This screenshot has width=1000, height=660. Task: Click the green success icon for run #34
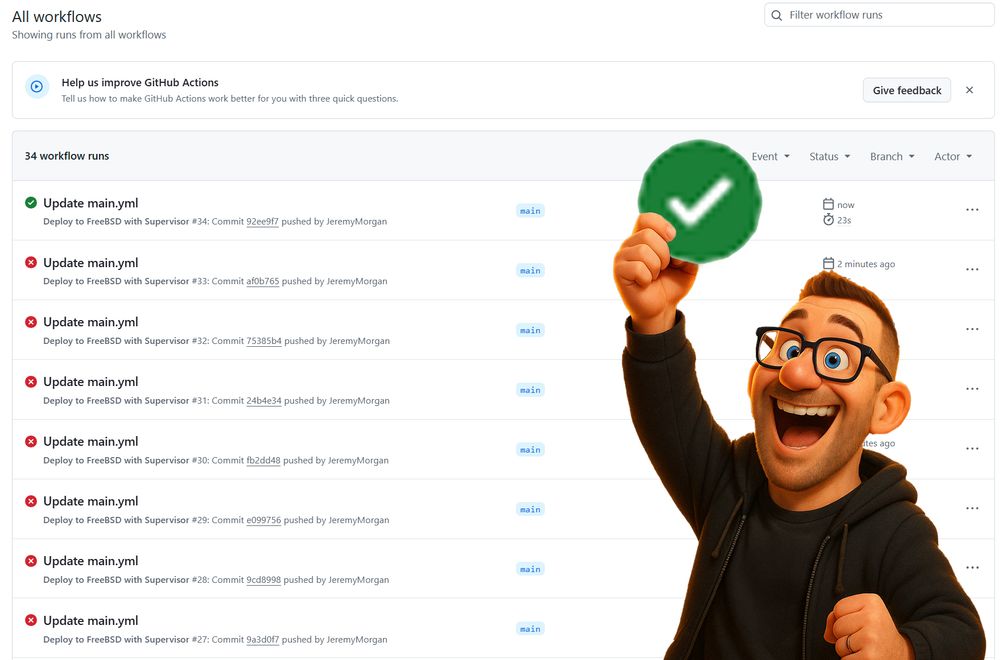pyautogui.click(x=31, y=203)
